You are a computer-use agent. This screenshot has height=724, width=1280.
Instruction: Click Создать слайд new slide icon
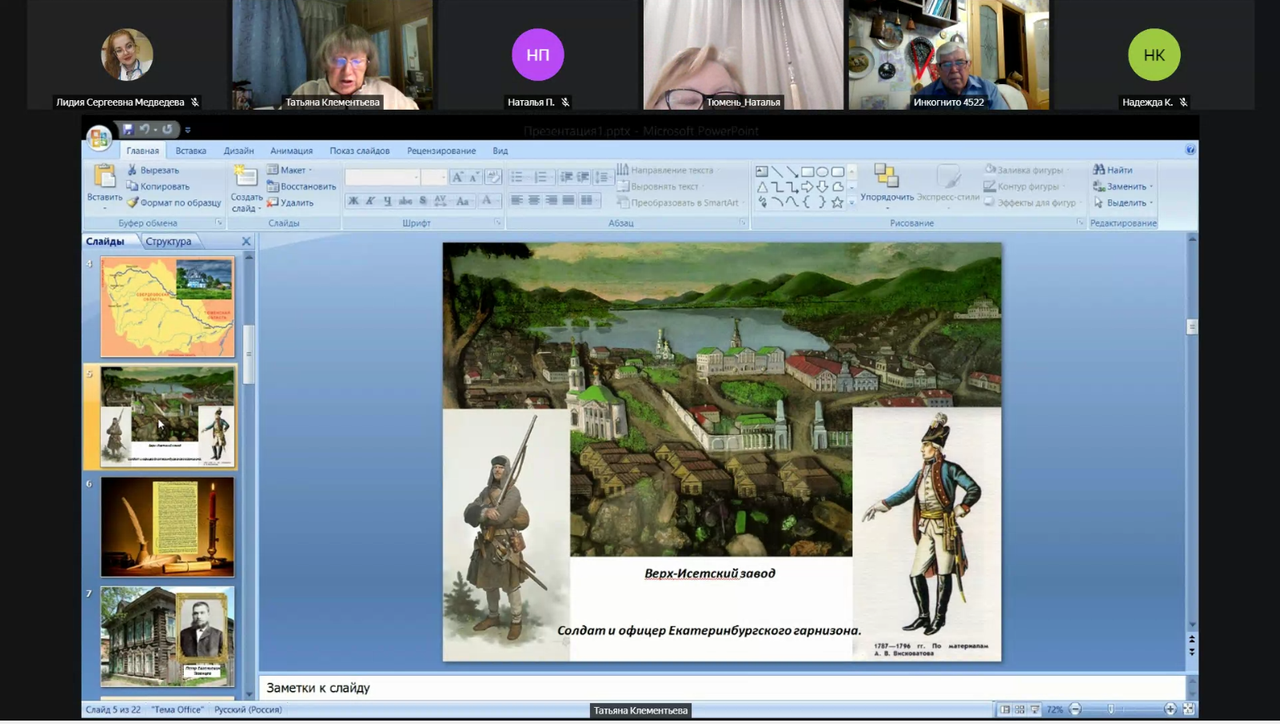pyautogui.click(x=245, y=177)
